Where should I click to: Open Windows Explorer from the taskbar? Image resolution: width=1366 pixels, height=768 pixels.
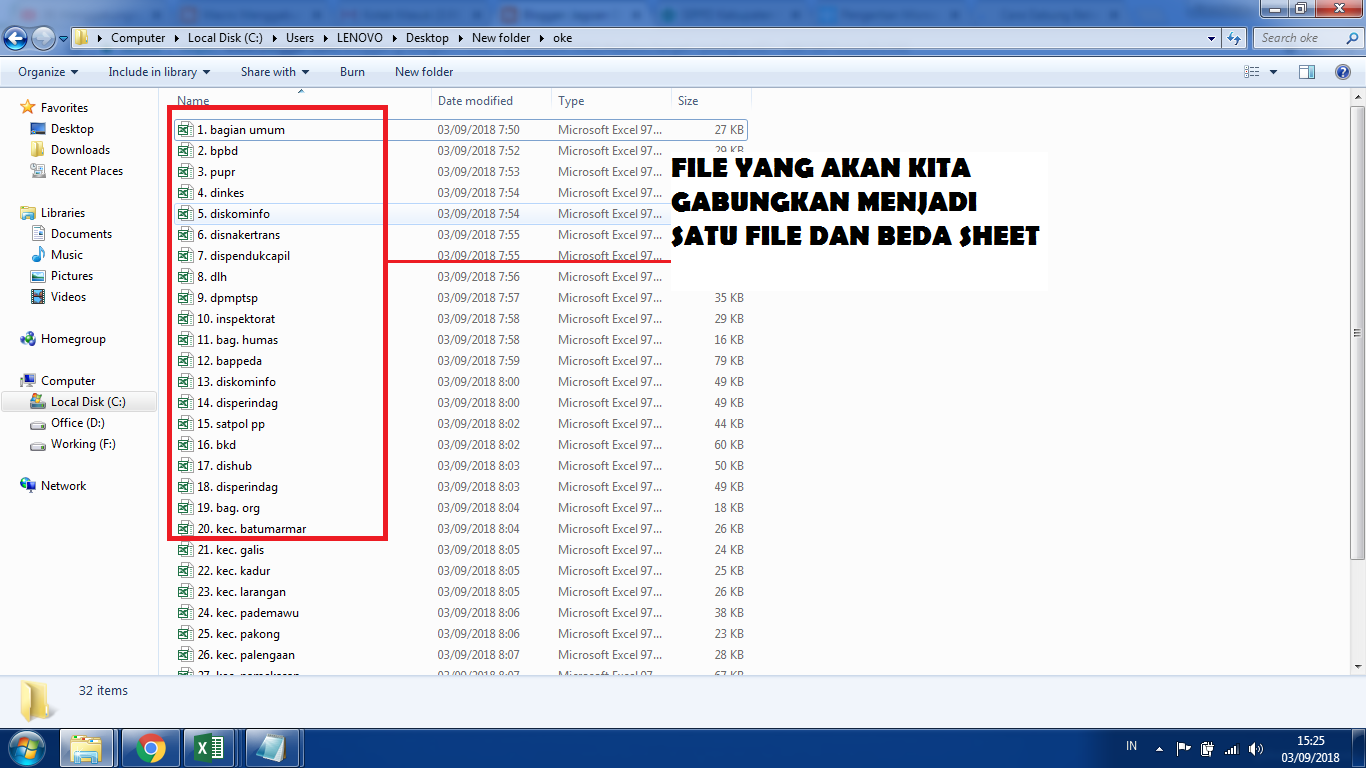(x=87, y=747)
